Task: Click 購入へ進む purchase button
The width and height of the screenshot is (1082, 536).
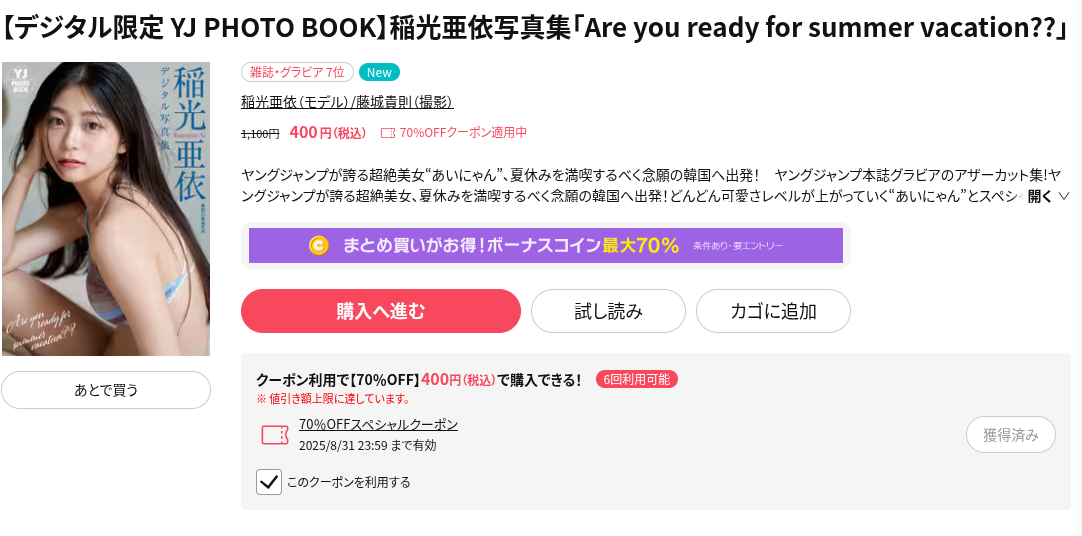Action: click(381, 311)
